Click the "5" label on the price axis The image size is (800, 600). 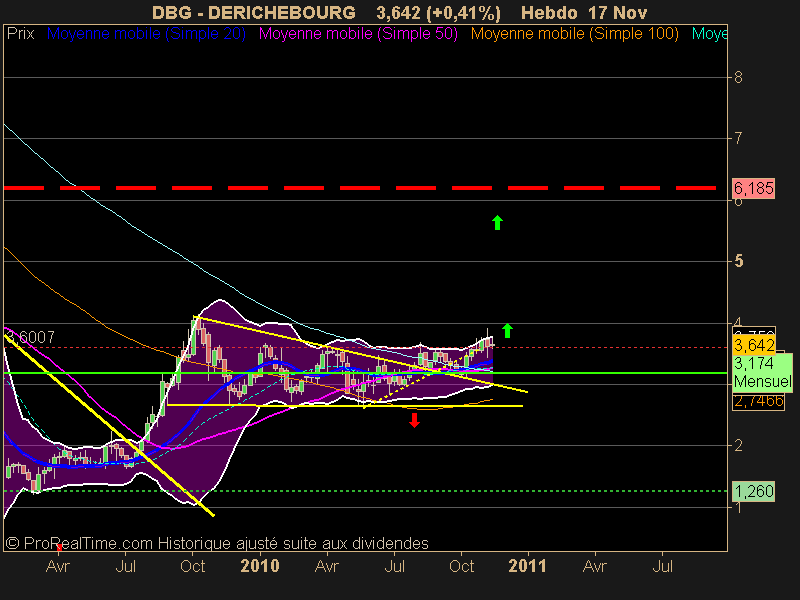pyautogui.click(x=738, y=261)
